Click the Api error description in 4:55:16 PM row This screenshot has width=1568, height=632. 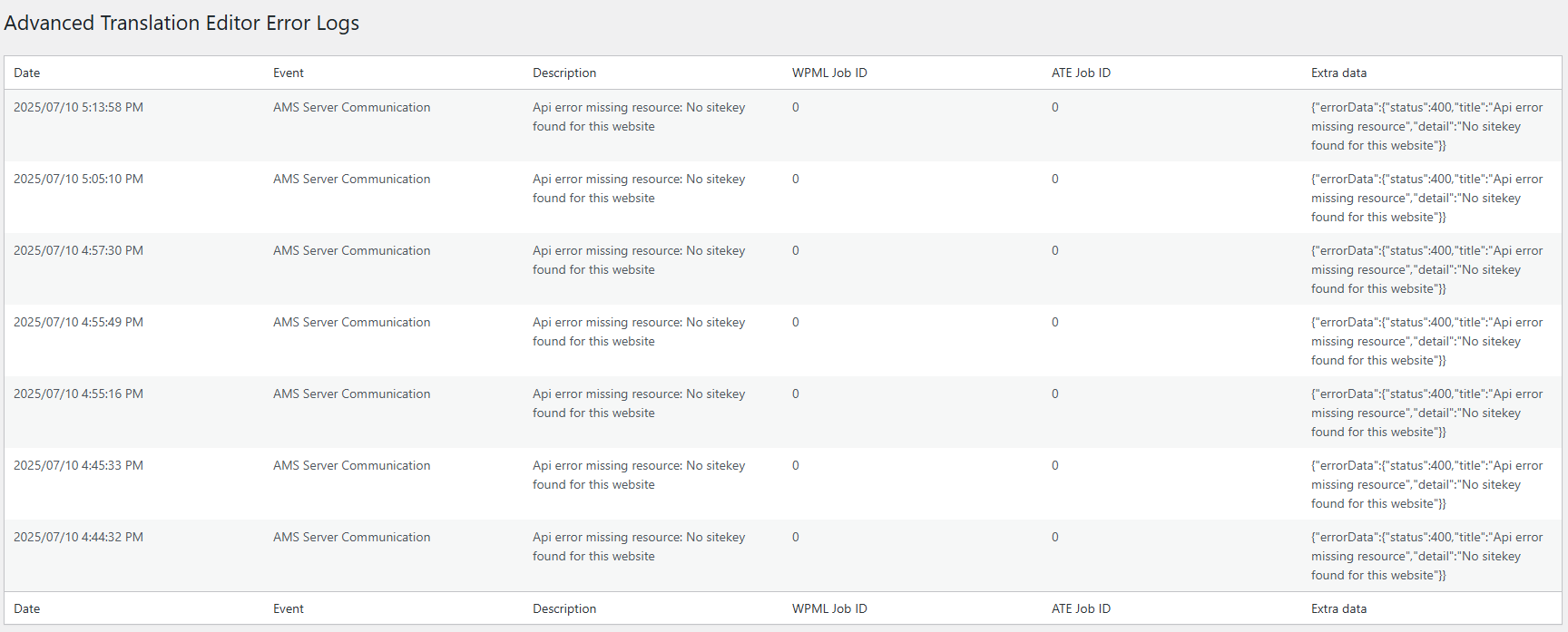pyautogui.click(x=639, y=404)
